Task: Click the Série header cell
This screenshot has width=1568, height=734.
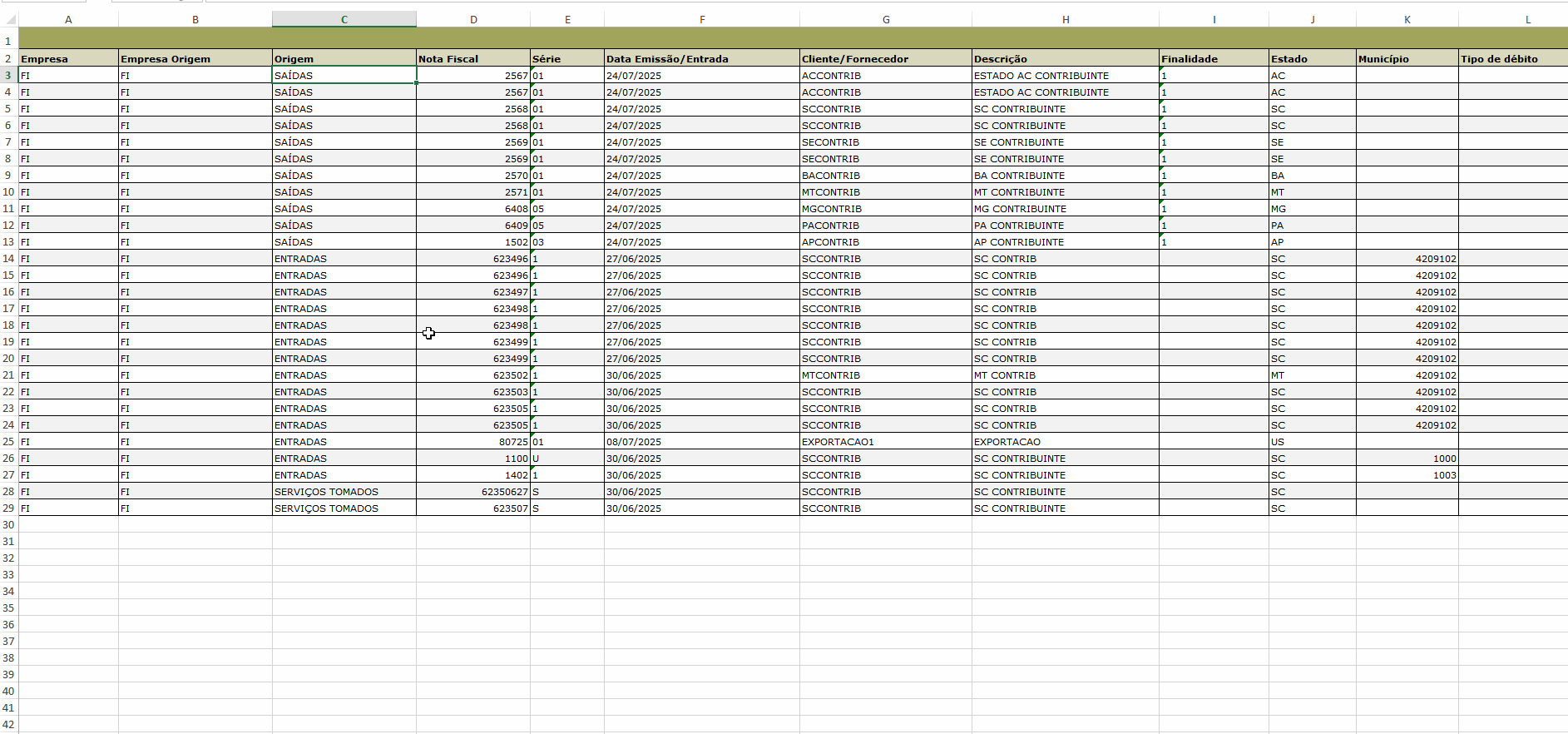Action: coord(567,59)
